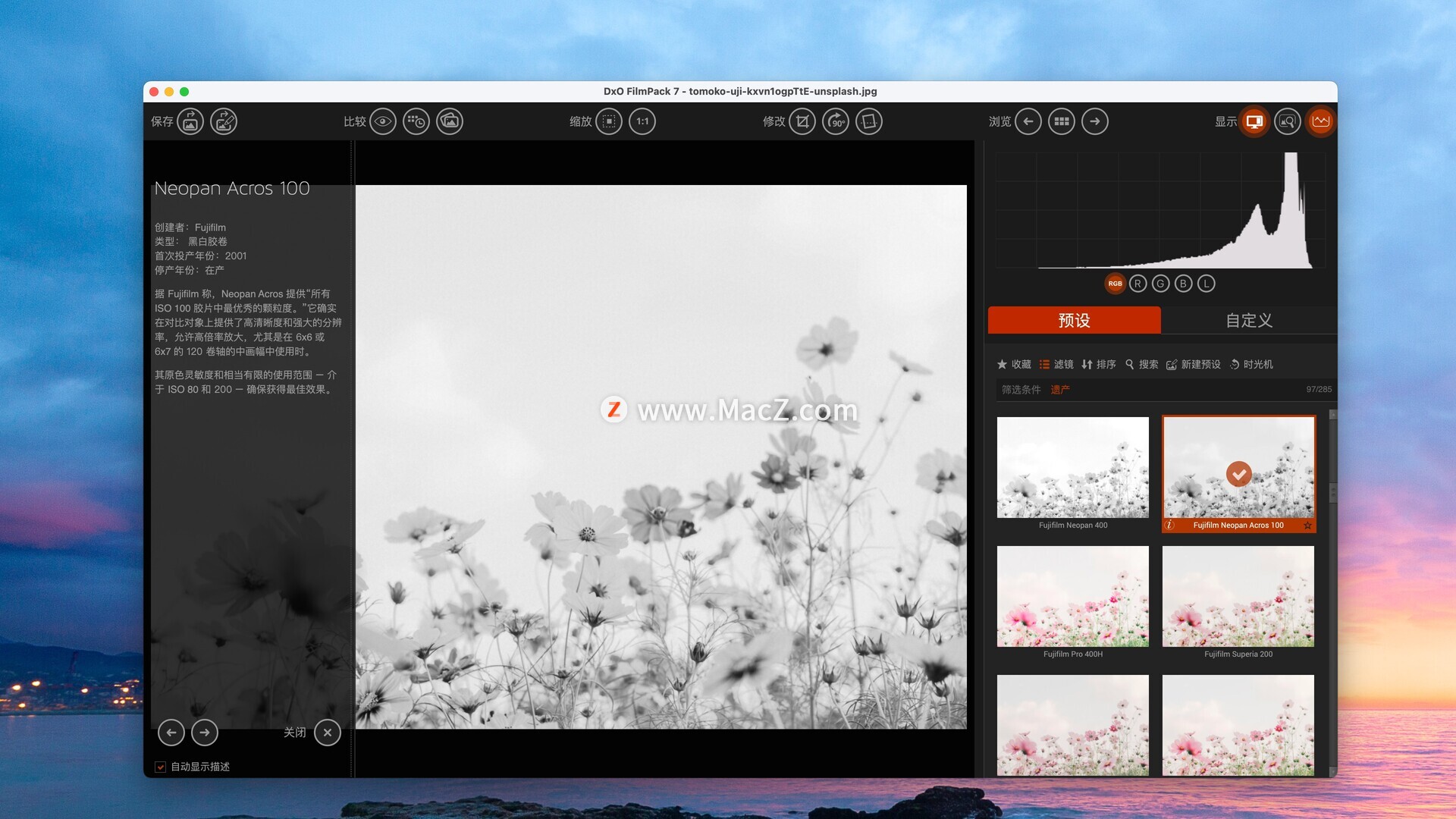Set zoom to 1:1
Image resolution: width=1456 pixels, height=819 pixels.
[x=642, y=121]
